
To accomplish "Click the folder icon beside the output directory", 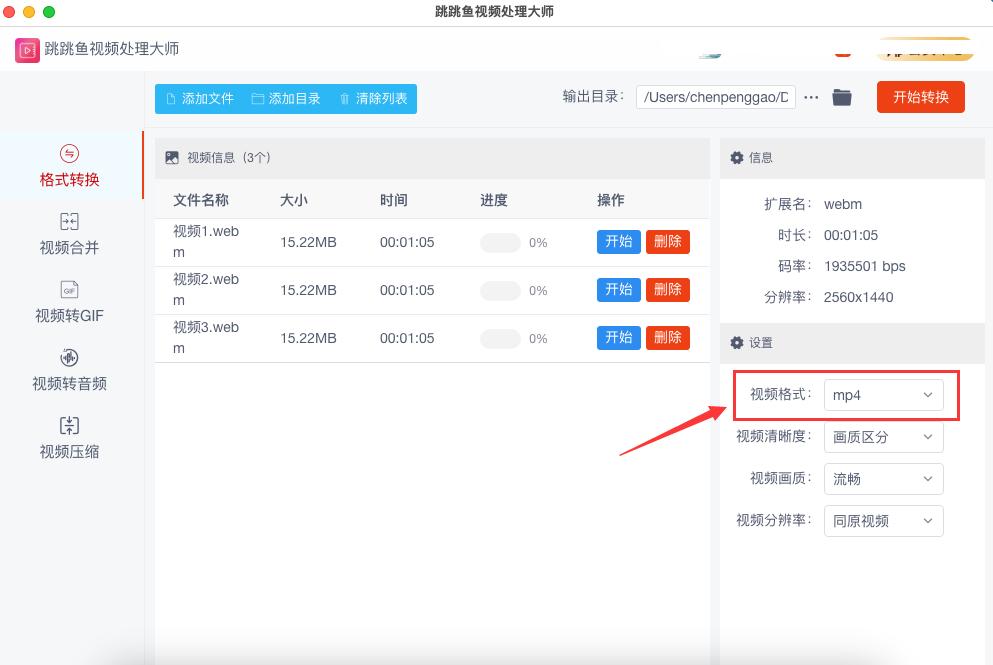I will click(842, 97).
